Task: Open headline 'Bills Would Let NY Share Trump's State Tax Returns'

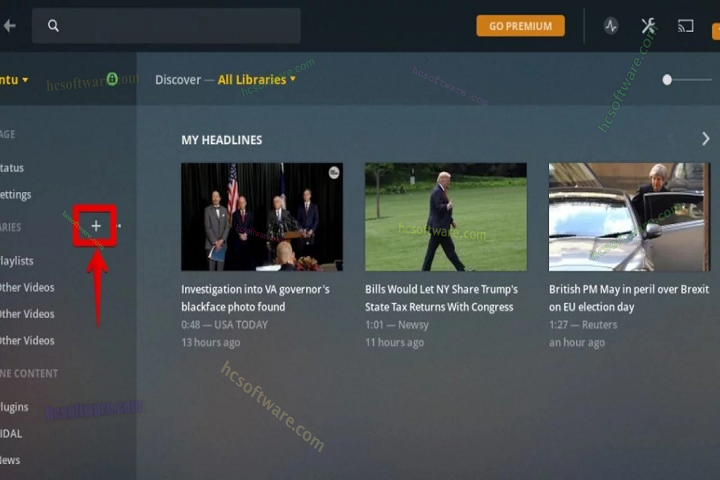Action: click(x=441, y=298)
